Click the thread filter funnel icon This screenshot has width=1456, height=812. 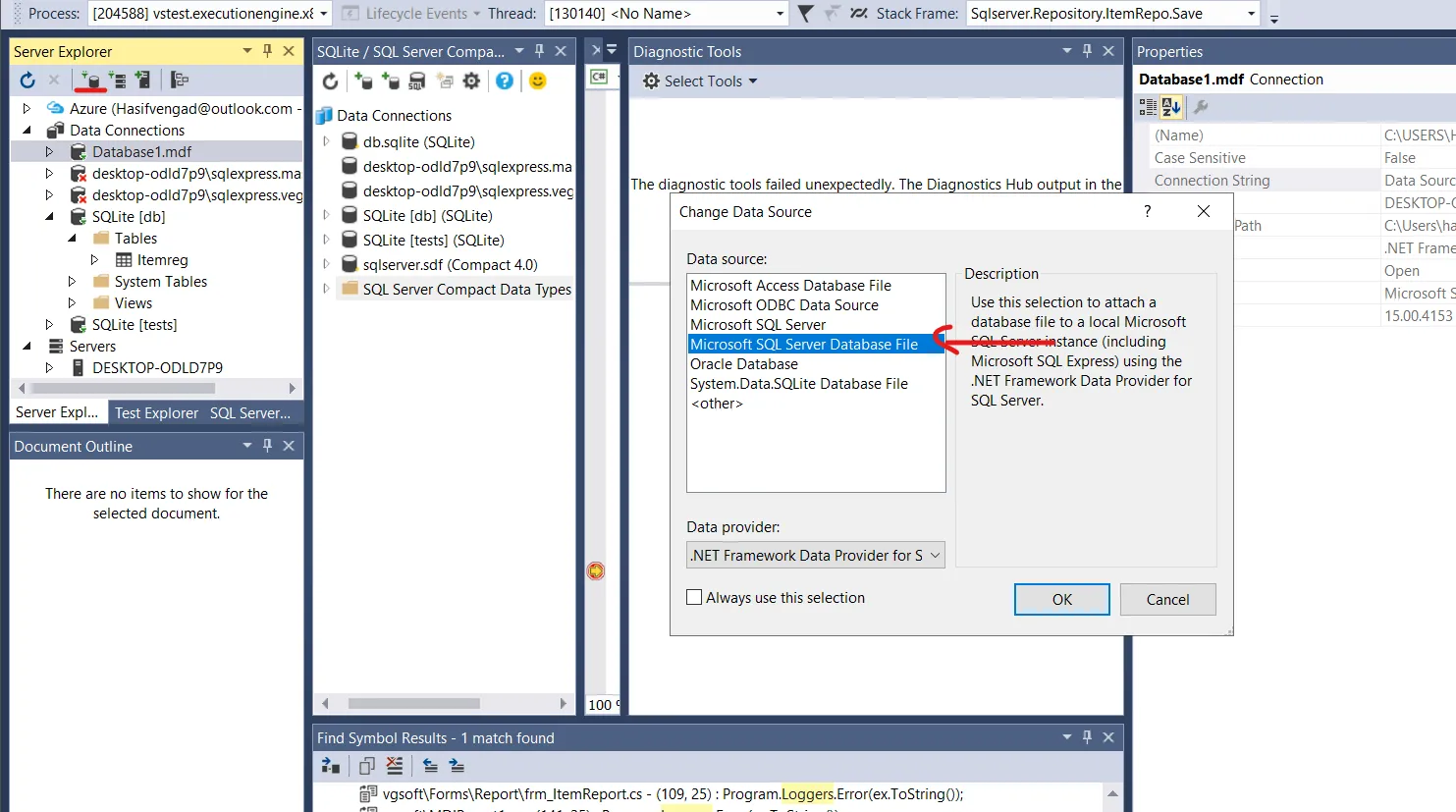point(805,14)
